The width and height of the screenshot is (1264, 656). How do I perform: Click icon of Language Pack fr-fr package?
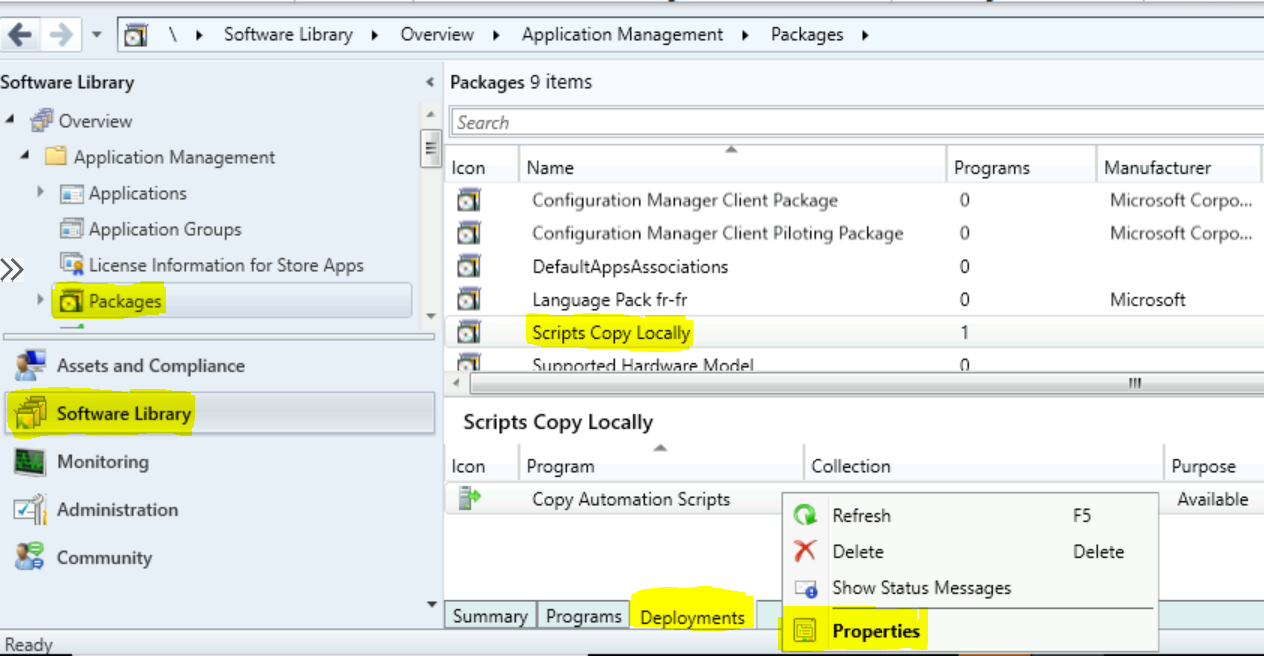click(x=469, y=299)
